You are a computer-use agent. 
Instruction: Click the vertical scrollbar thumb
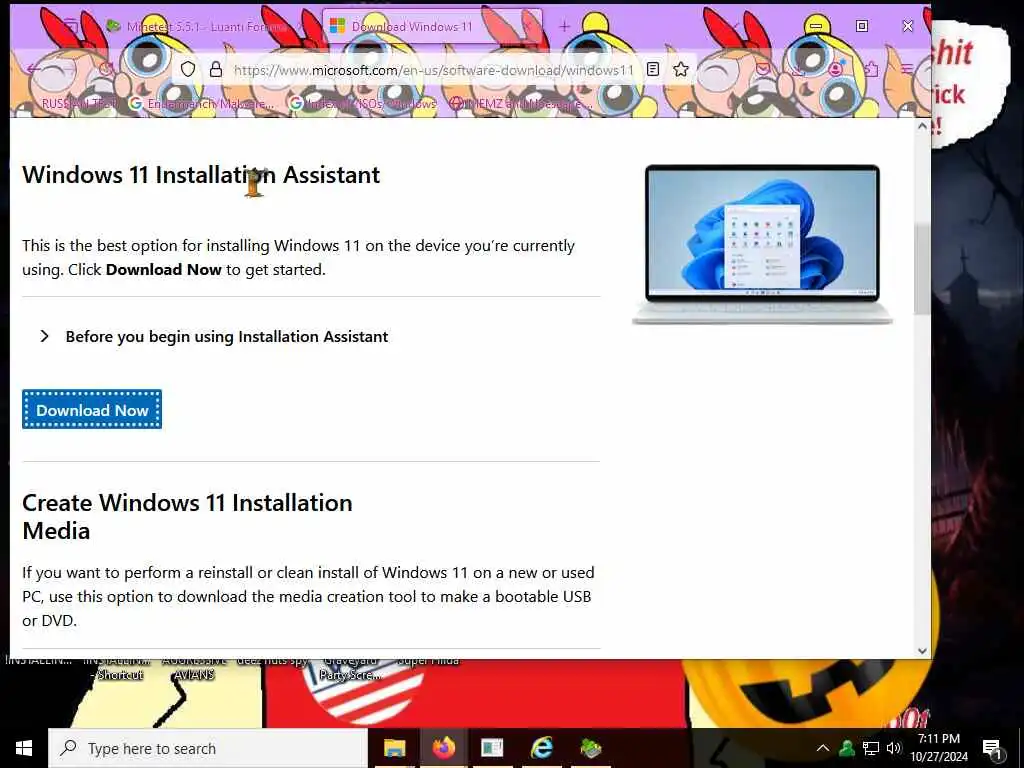pos(921,269)
